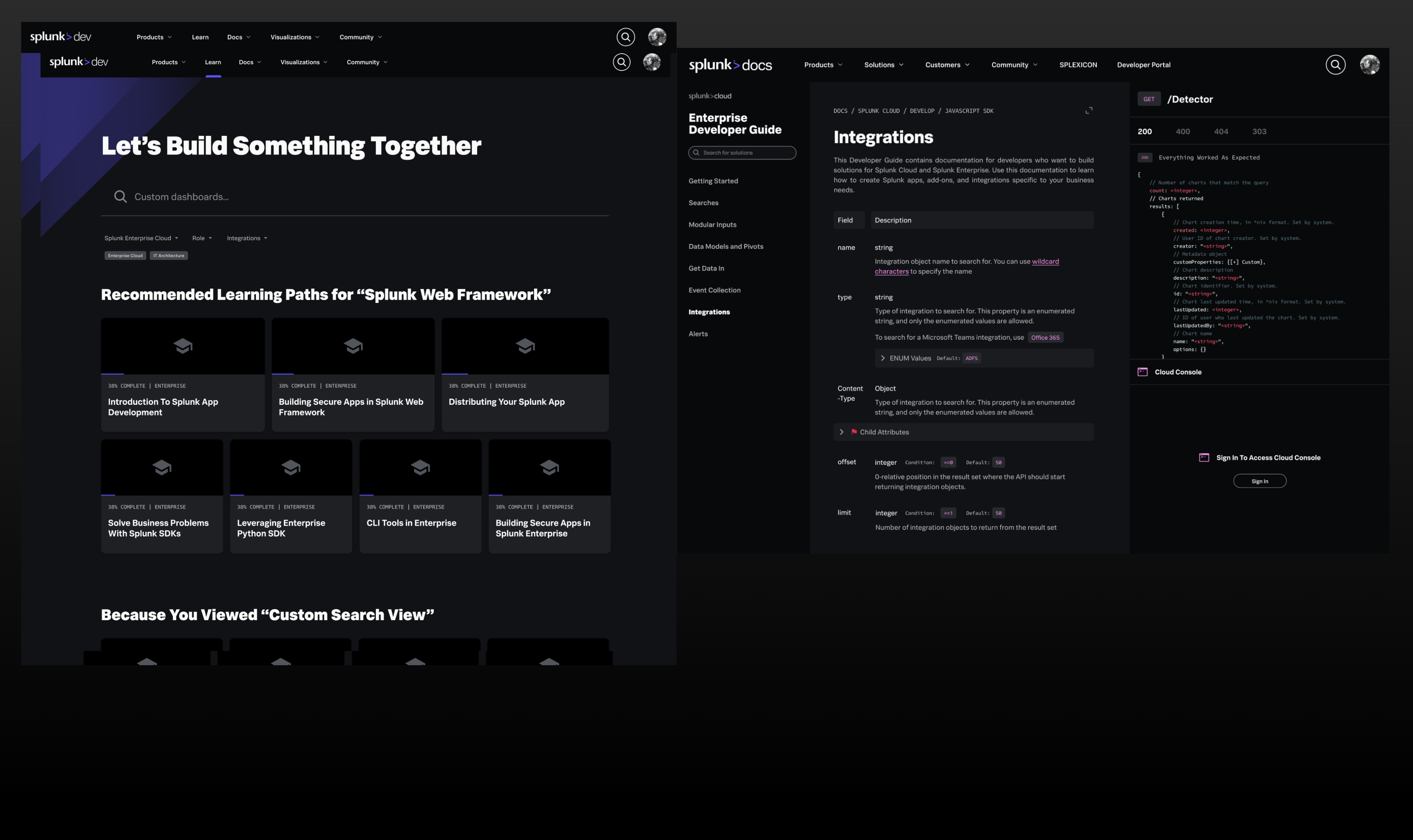Open the user avatar in the second dev header

click(652, 62)
